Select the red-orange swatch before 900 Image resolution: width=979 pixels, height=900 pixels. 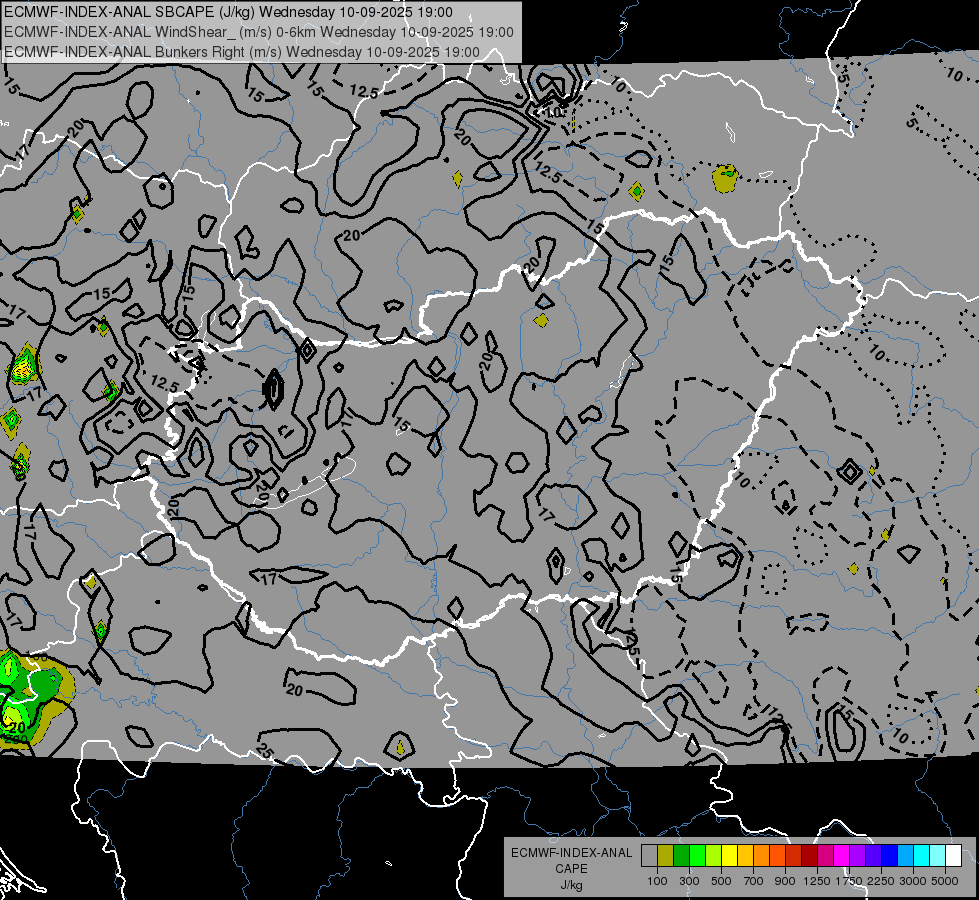click(777, 856)
